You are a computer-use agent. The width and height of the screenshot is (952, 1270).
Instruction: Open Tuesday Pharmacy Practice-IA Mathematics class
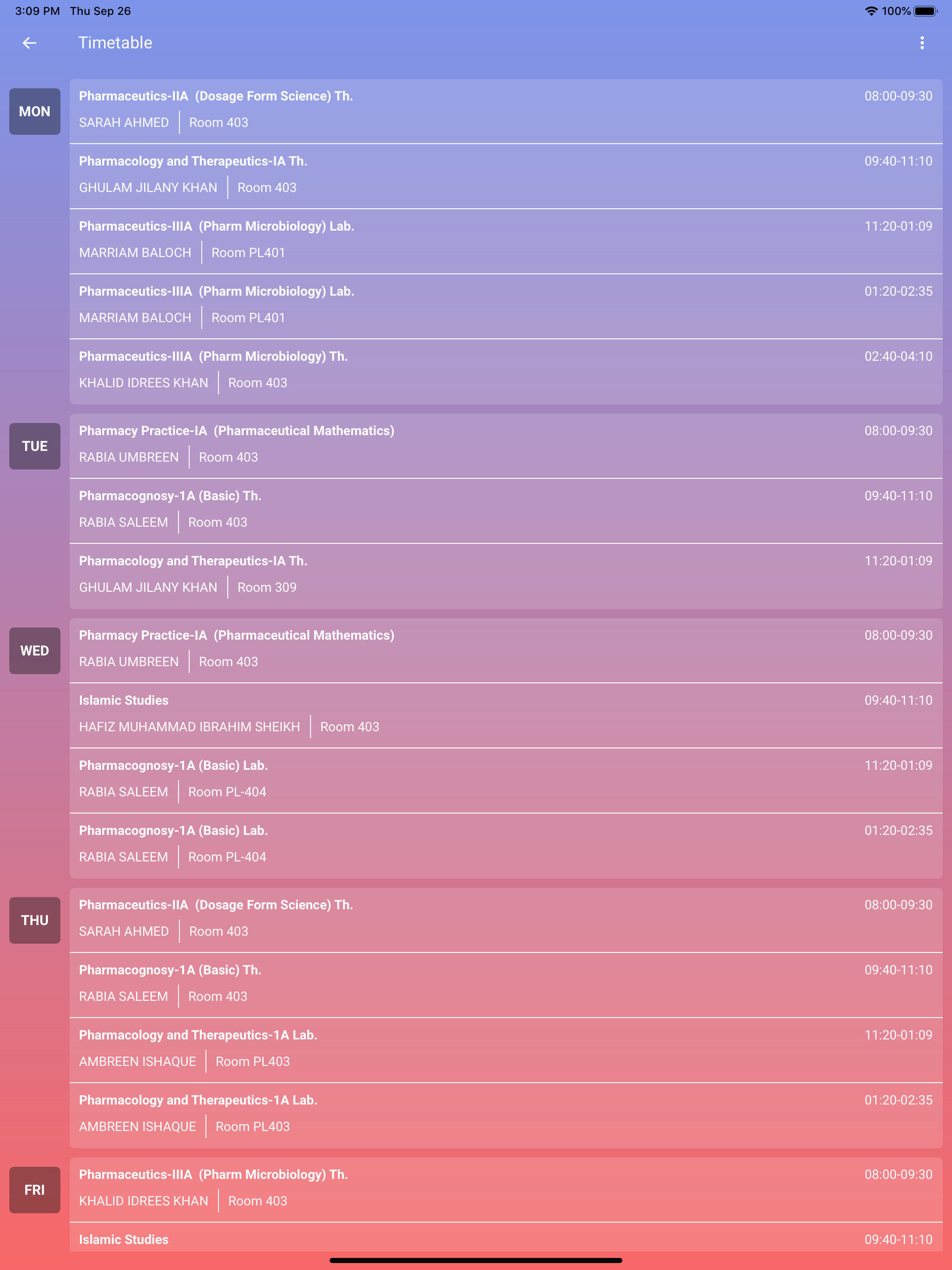coord(506,445)
